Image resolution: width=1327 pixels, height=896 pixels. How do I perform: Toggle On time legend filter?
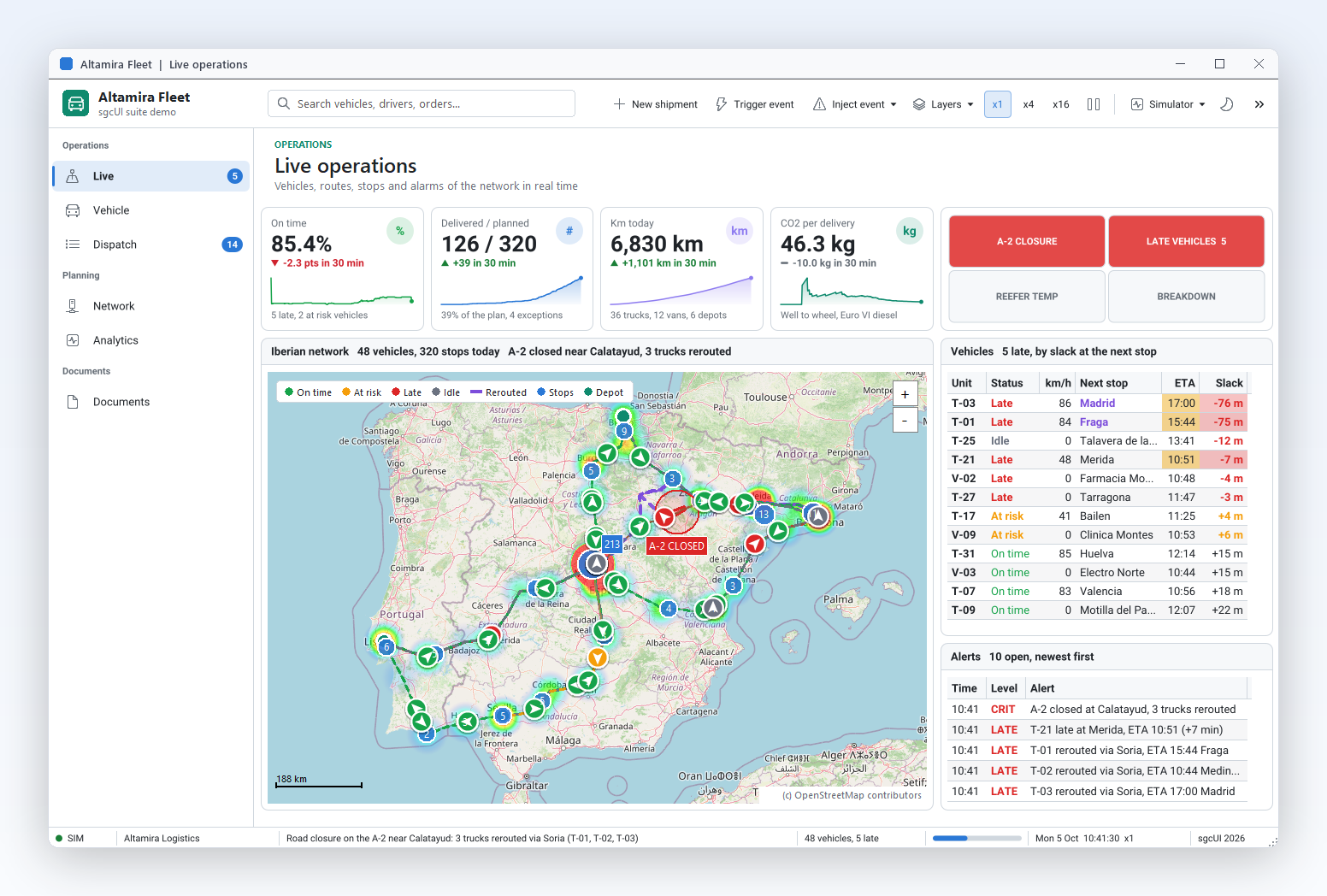[308, 392]
